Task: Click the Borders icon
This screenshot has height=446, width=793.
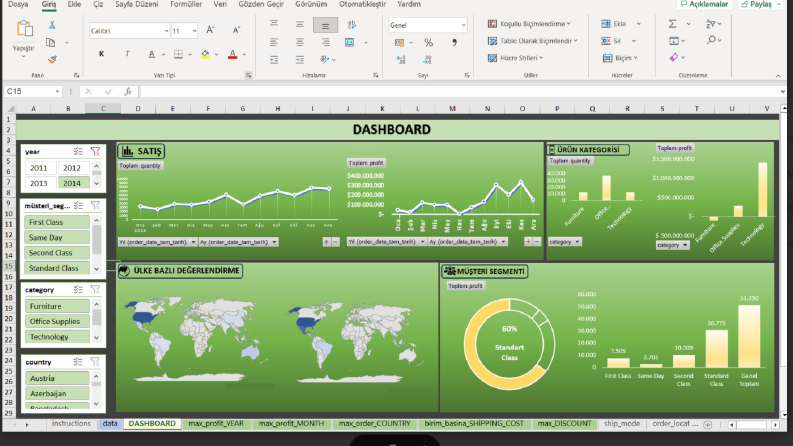Action: pos(178,54)
